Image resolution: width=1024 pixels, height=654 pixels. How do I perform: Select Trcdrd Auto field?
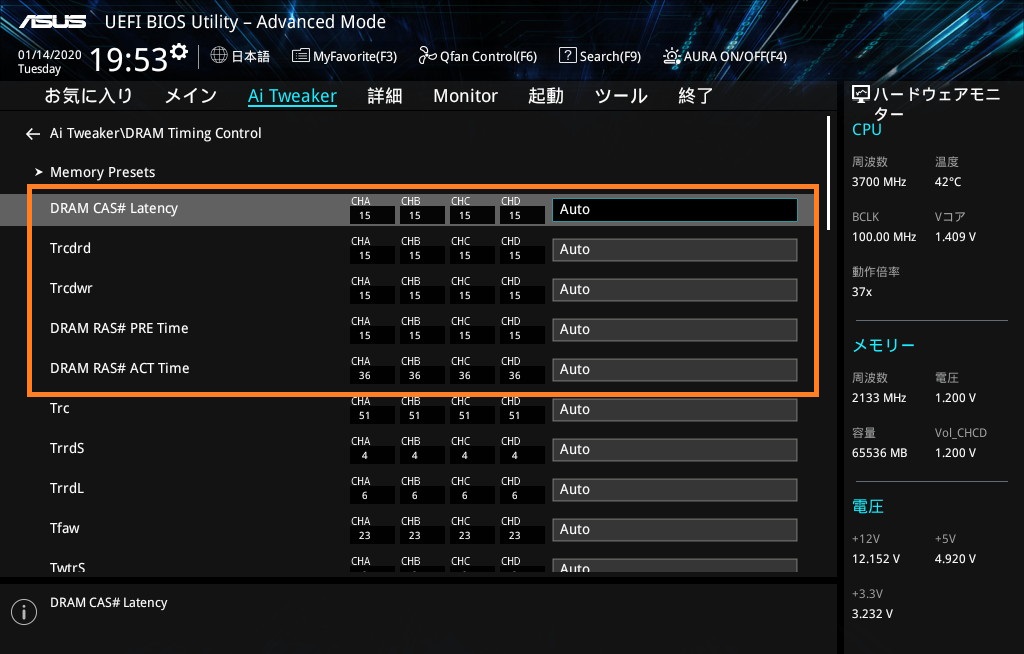click(x=675, y=250)
